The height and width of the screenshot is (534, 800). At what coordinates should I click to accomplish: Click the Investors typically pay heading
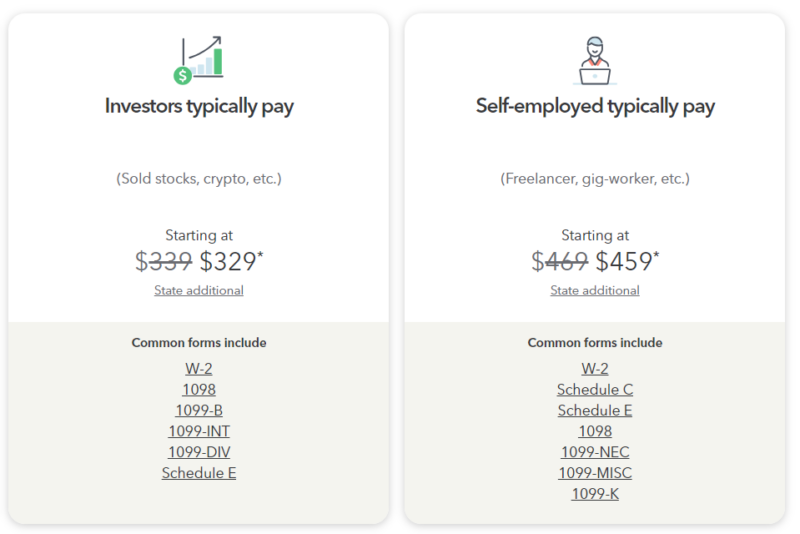click(x=199, y=106)
